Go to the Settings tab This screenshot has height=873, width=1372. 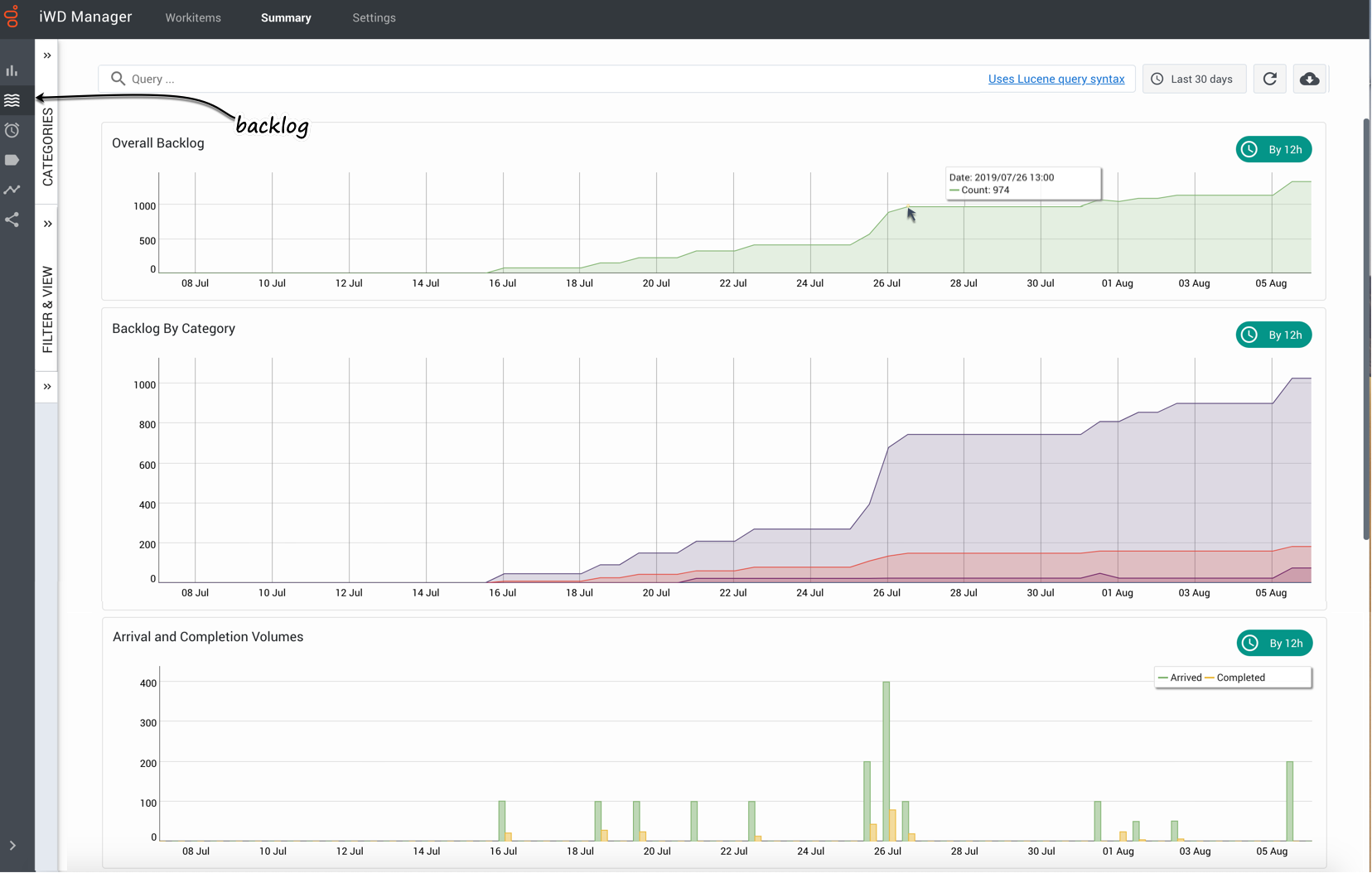point(374,17)
